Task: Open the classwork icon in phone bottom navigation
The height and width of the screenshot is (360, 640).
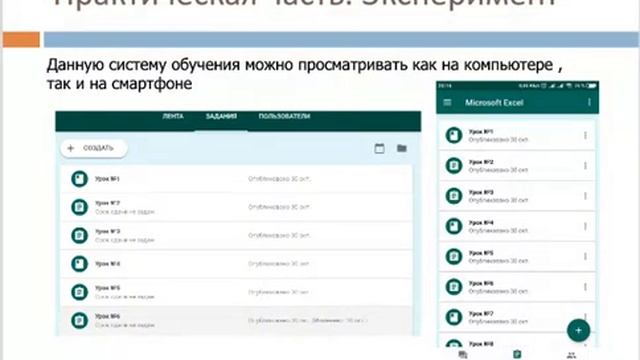Action: click(x=517, y=355)
